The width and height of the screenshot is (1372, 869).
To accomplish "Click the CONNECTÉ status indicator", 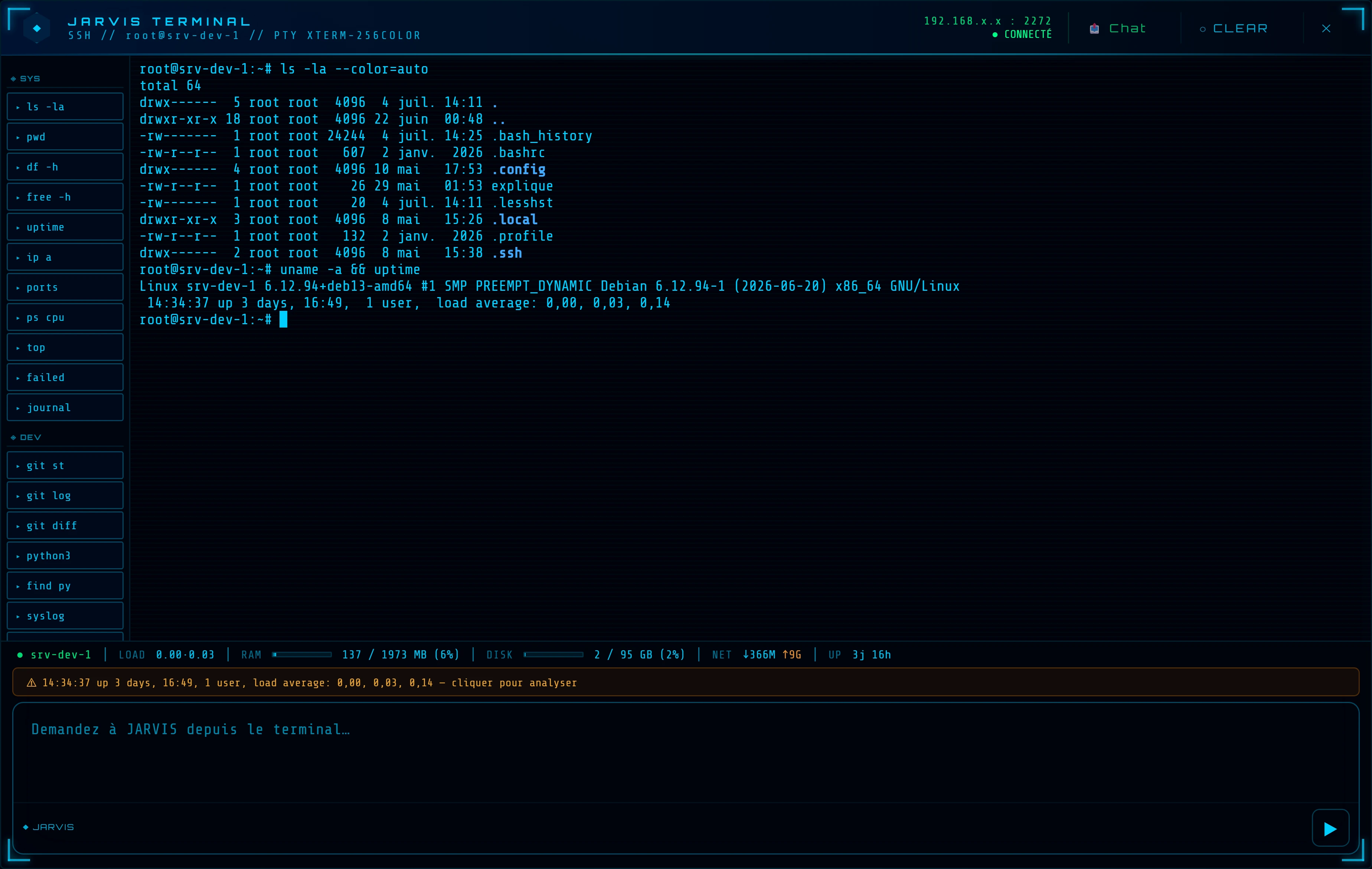I will (x=1022, y=35).
